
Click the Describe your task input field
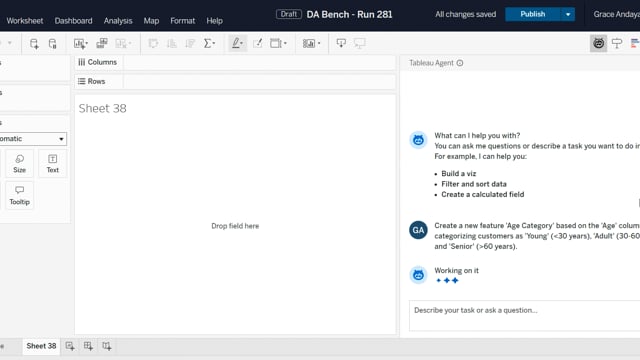tap(524, 316)
